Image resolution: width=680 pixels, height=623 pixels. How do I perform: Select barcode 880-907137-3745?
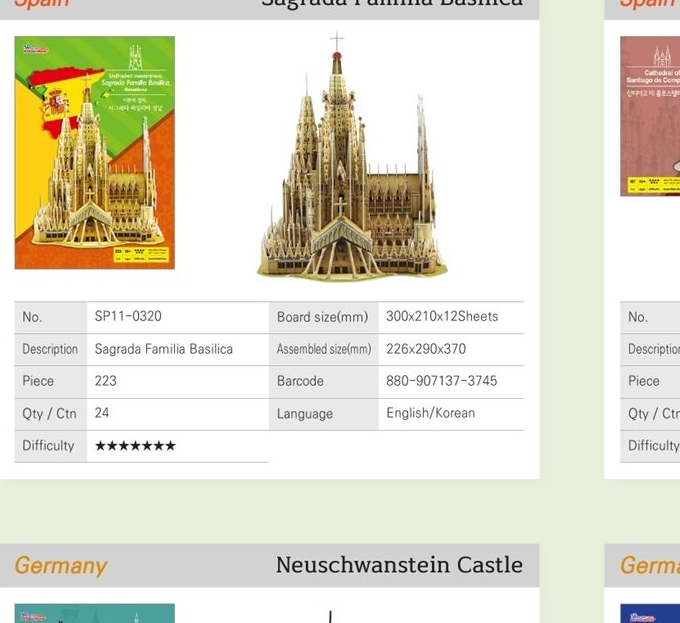tap(441, 381)
